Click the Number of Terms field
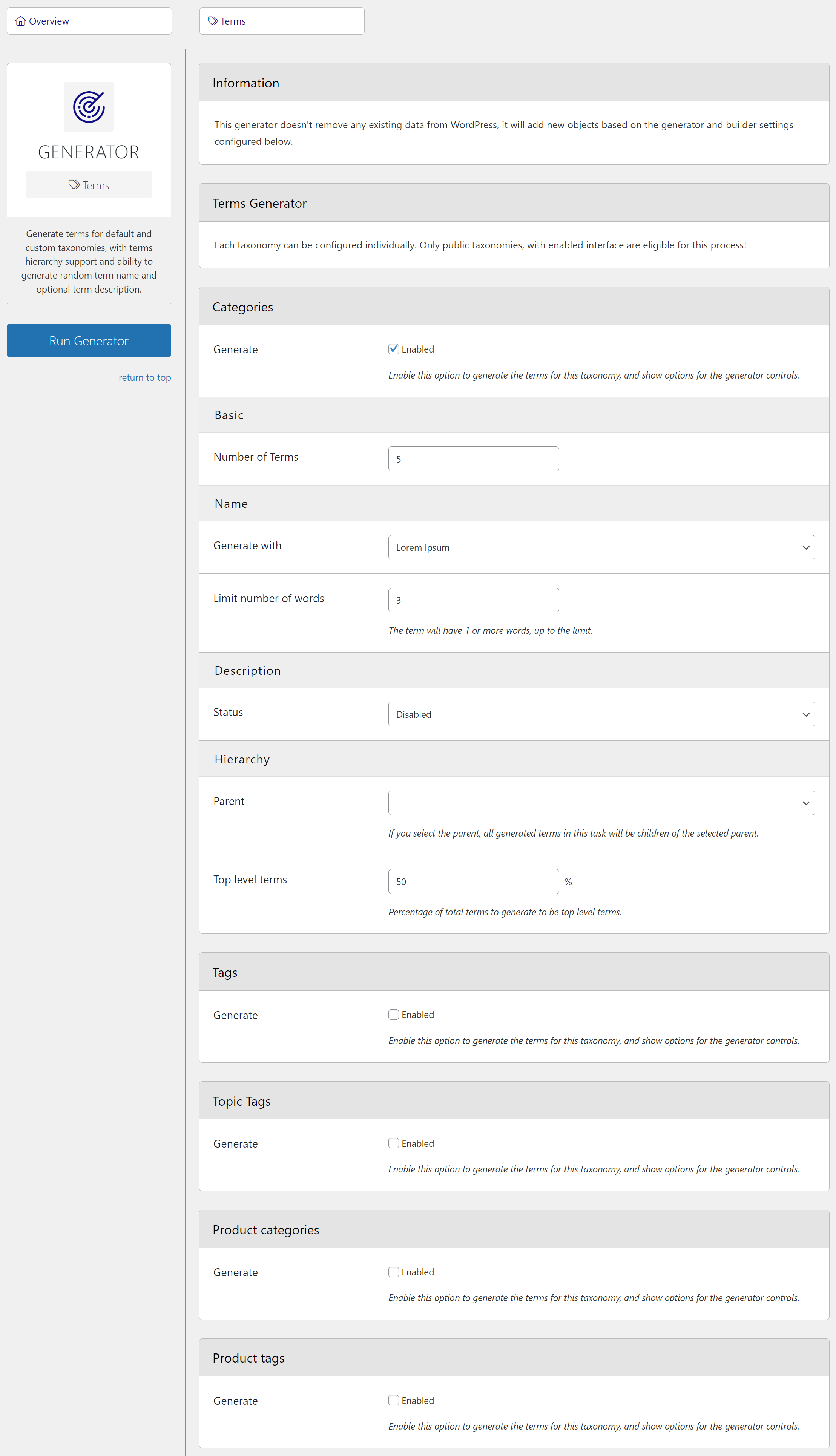 [473, 458]
